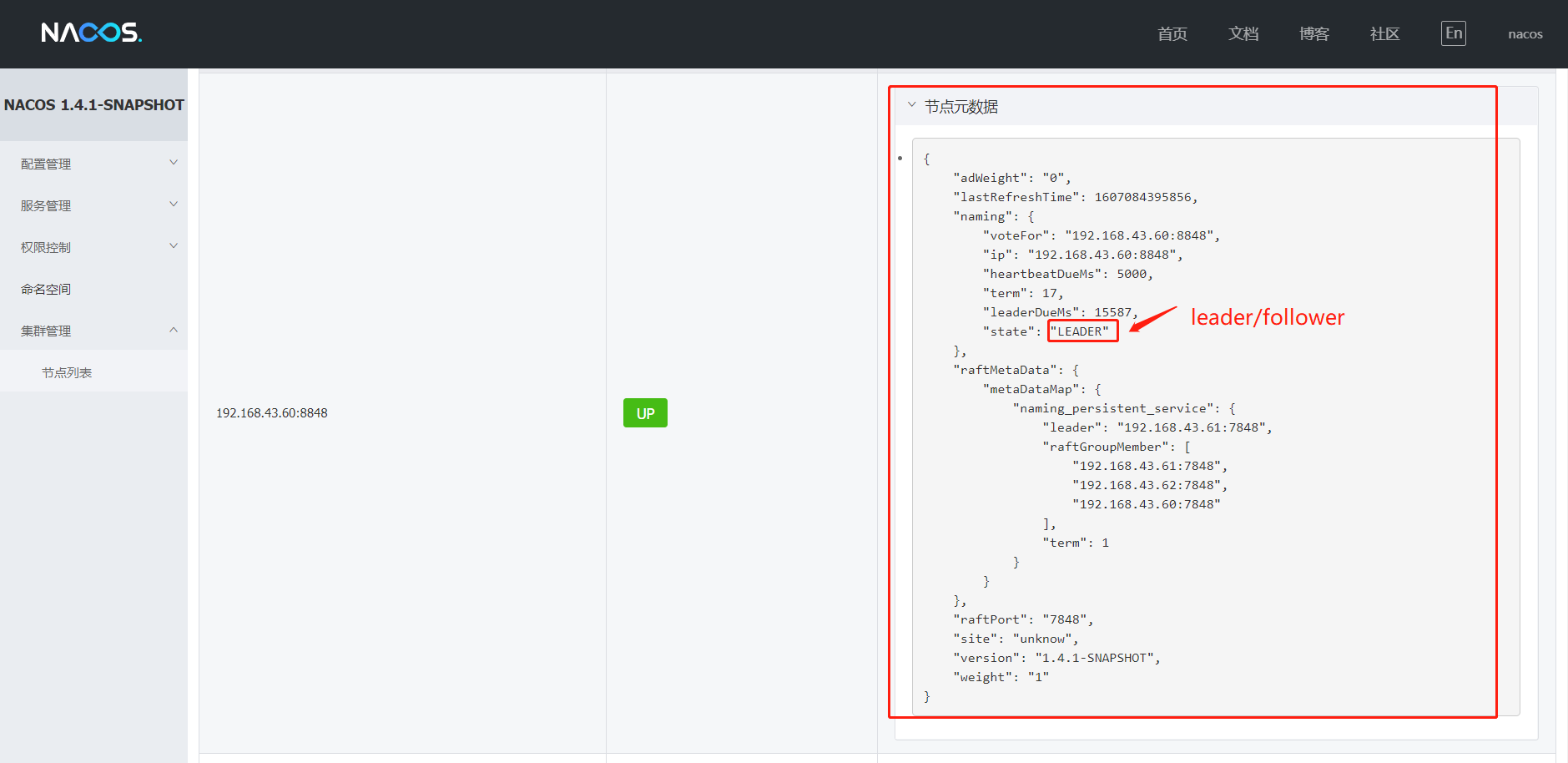The height and width of the screenshot is (763, 1568).
Task: Click the "leader": "192.168.43.61:7848" line
Action: (x=1157, y=427)
